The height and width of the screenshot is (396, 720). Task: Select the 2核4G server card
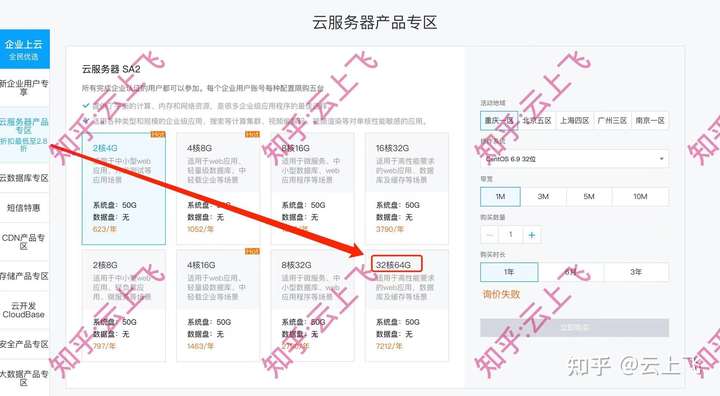pos(124,188)
